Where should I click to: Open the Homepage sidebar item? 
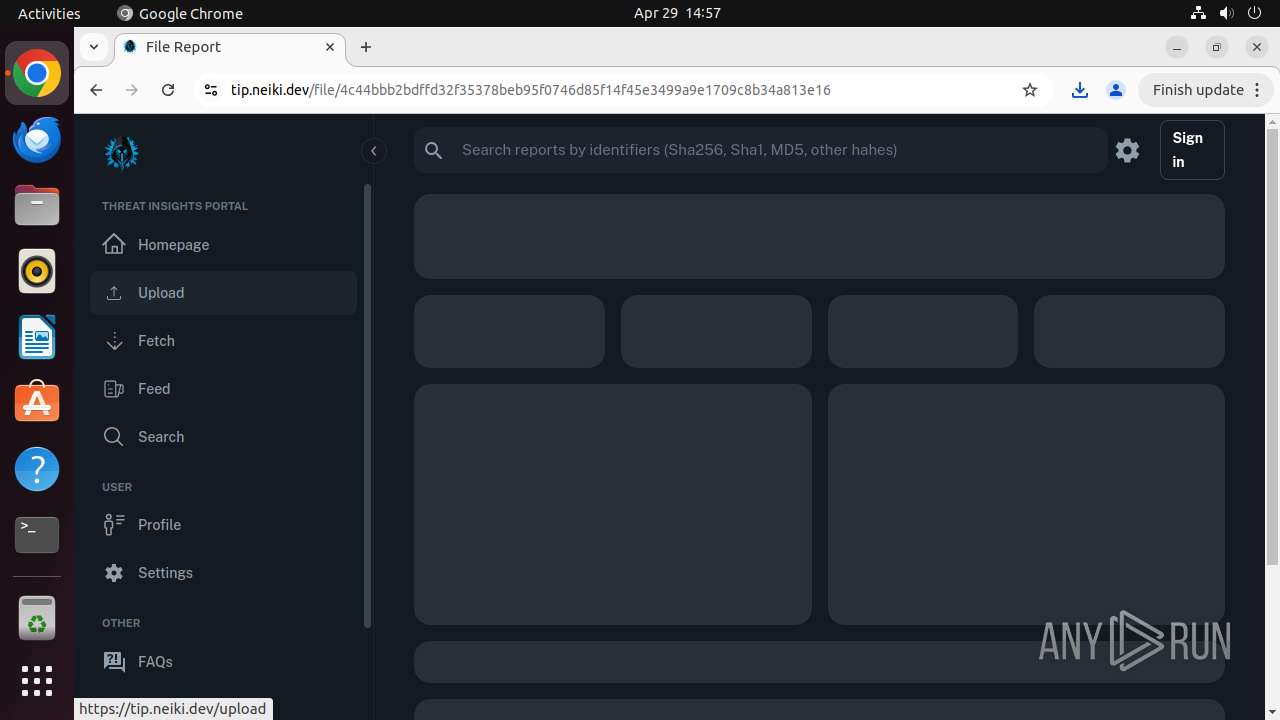click(x=223, y=245)
